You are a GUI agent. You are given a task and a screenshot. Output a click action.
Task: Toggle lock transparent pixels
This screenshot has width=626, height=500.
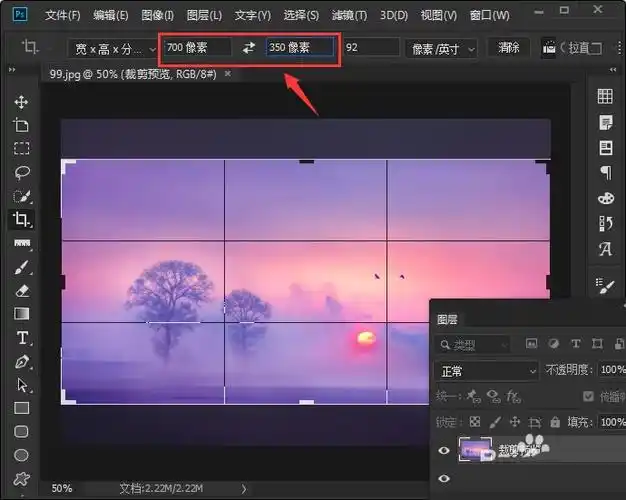[x=475, y=422]
